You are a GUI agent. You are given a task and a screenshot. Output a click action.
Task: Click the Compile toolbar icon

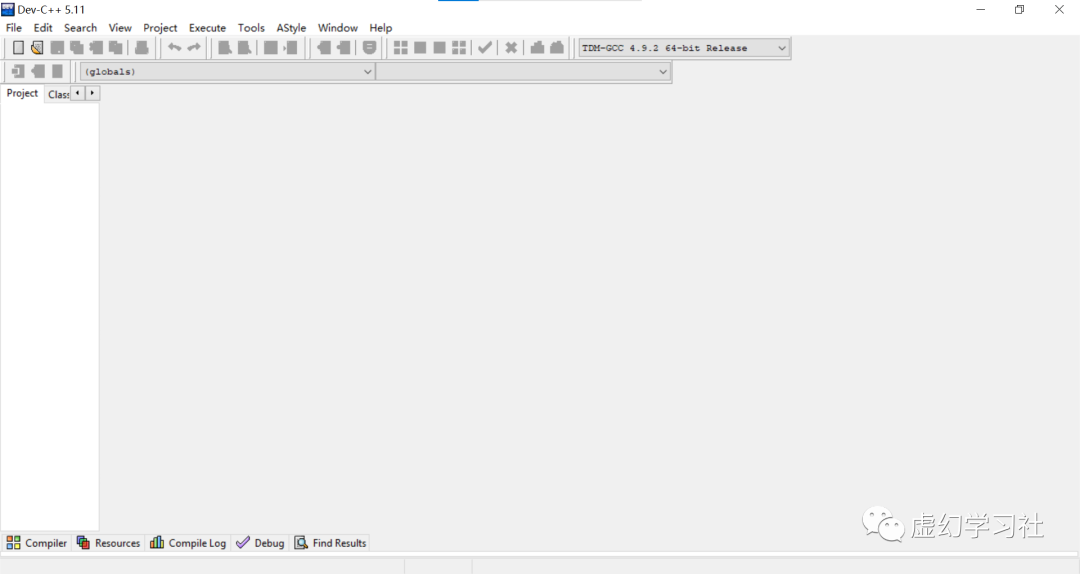pos(400,48)
